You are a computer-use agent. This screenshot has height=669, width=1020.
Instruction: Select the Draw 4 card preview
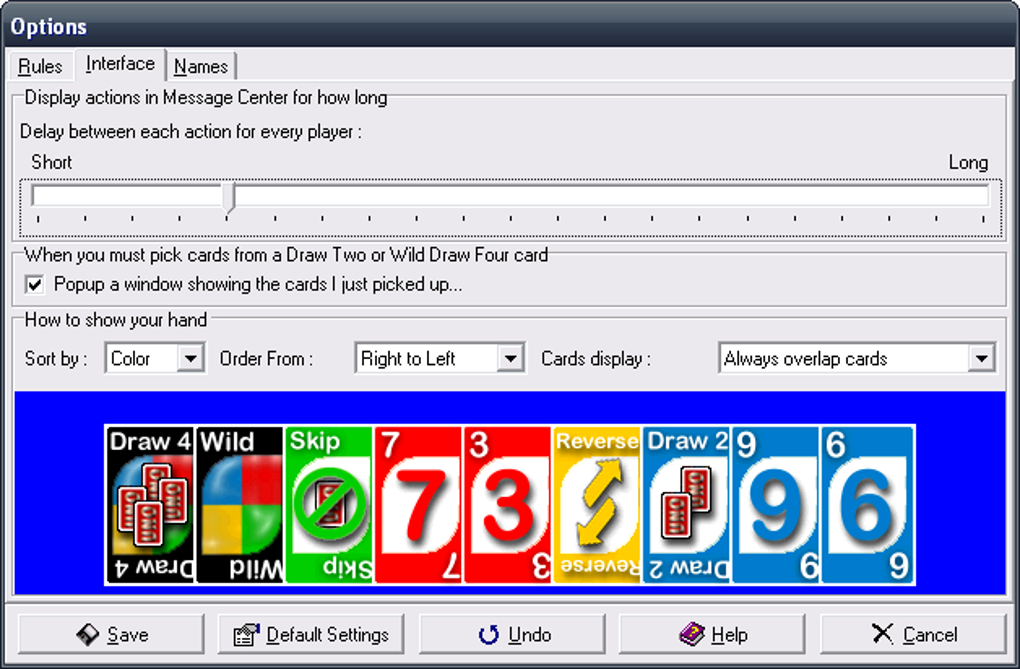pyautogui.click(x=150, y=505)
